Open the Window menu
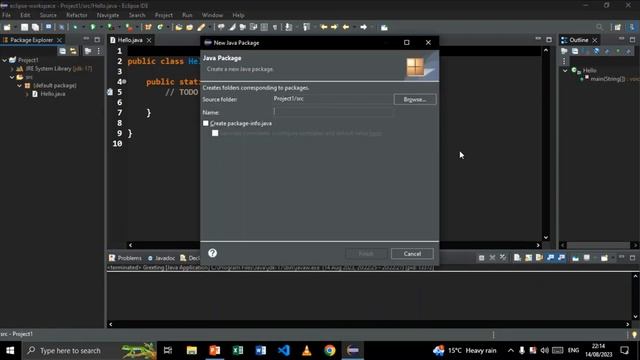Screen dimensions: 640x360 212,15
